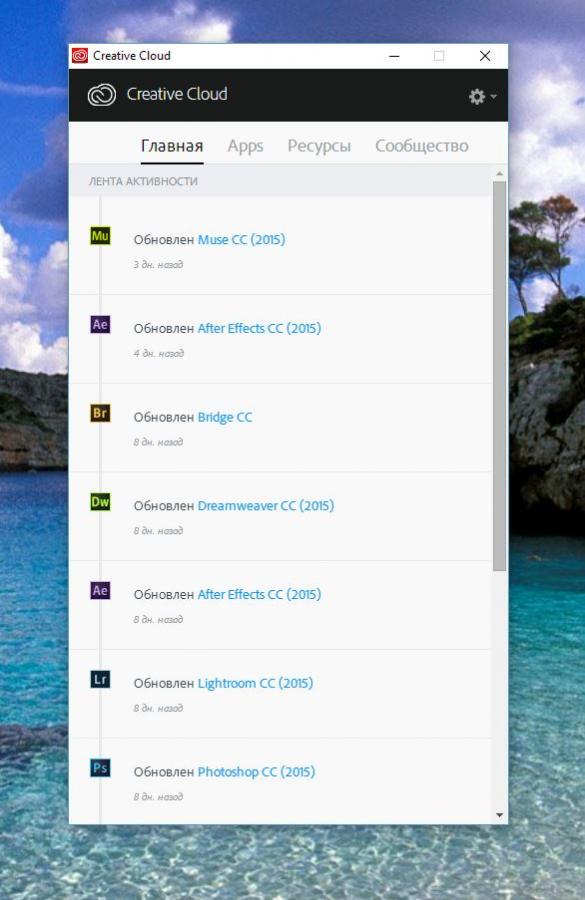
Task: Open the Bridge CC link
Action: pyautogui.click(x=225, y=417)
